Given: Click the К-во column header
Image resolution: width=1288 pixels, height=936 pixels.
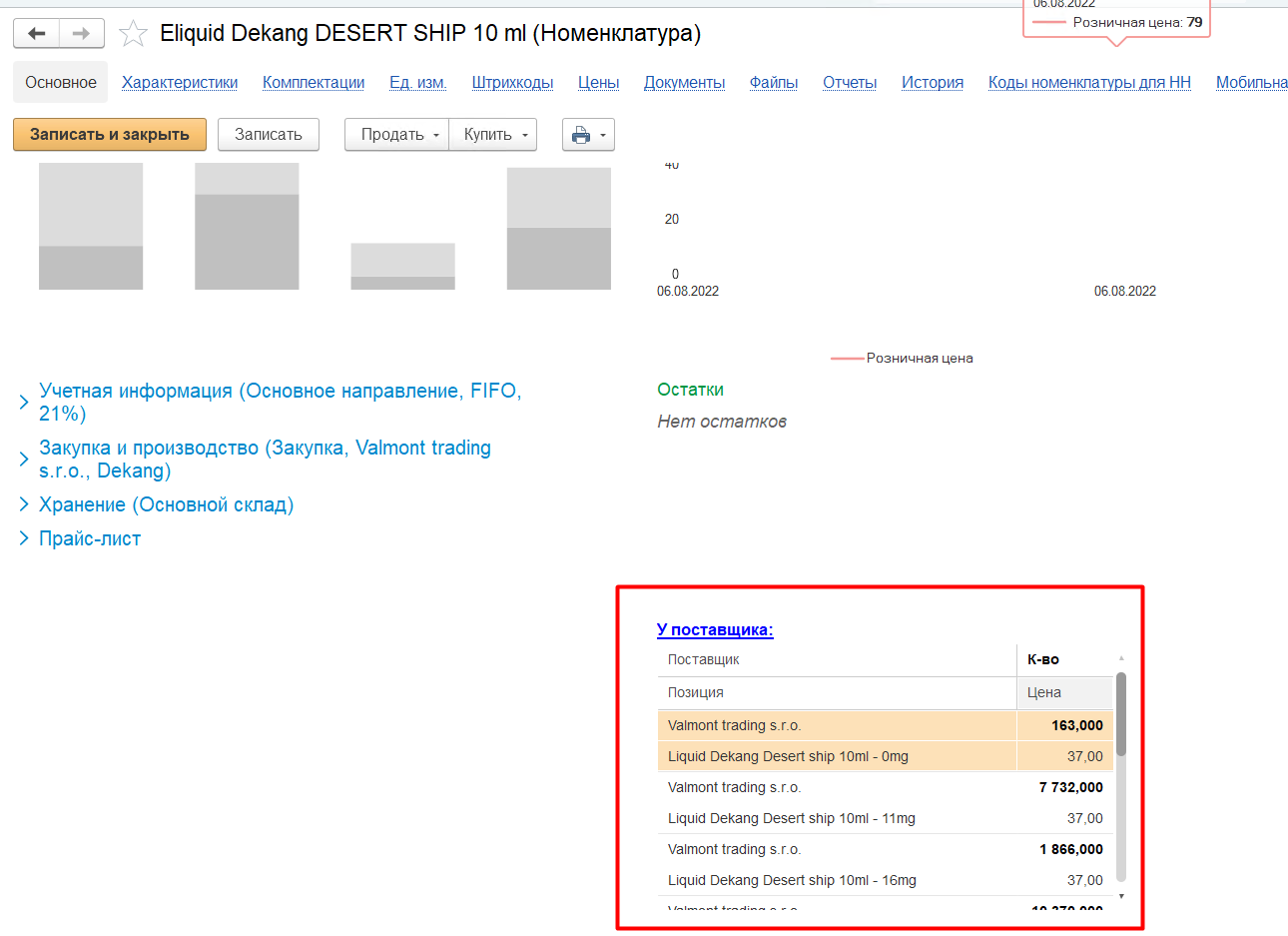Looking at the screenshot, I should tap(1064, 659).
